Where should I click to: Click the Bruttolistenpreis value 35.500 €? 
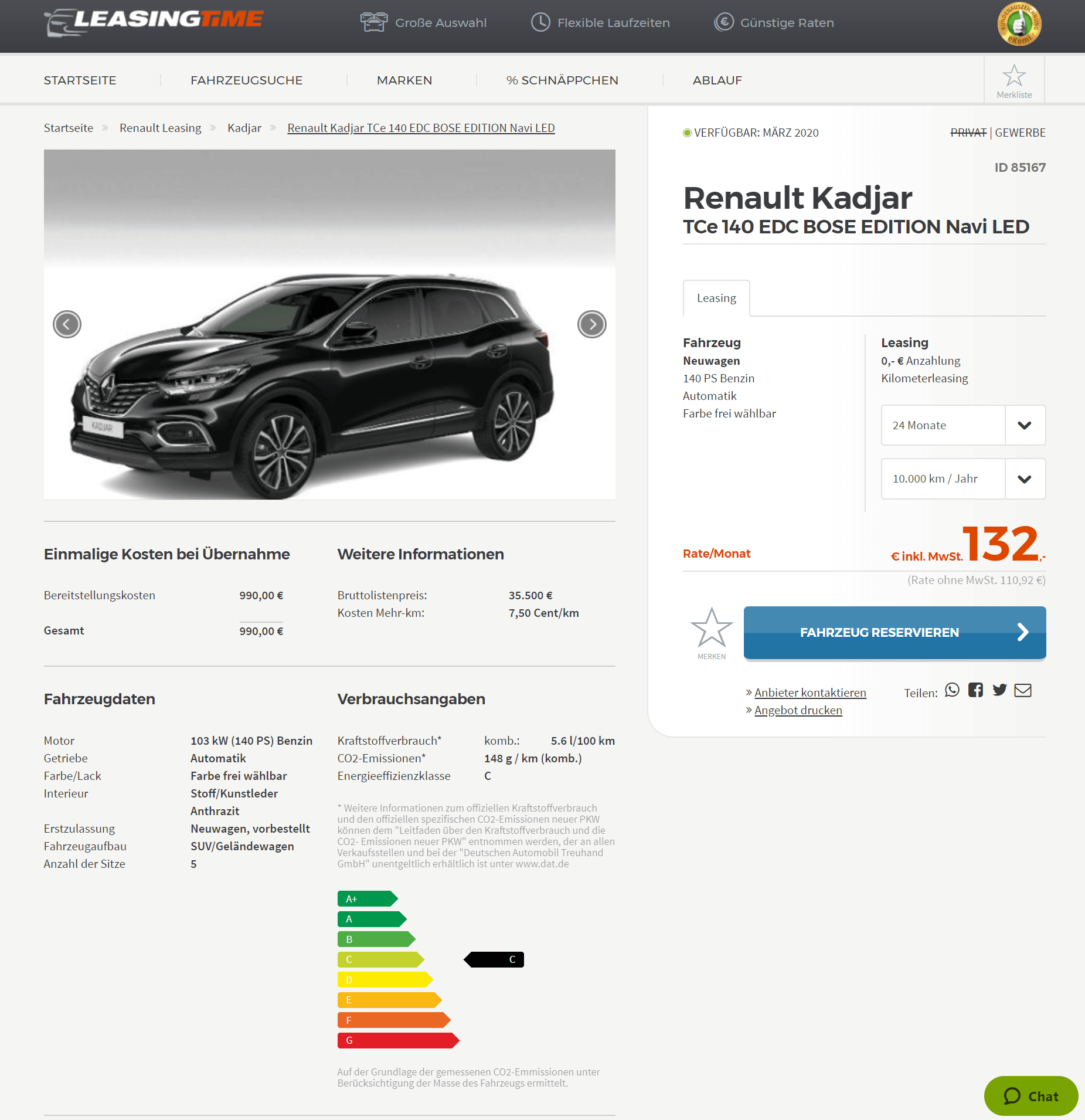(x=530, y=595)
